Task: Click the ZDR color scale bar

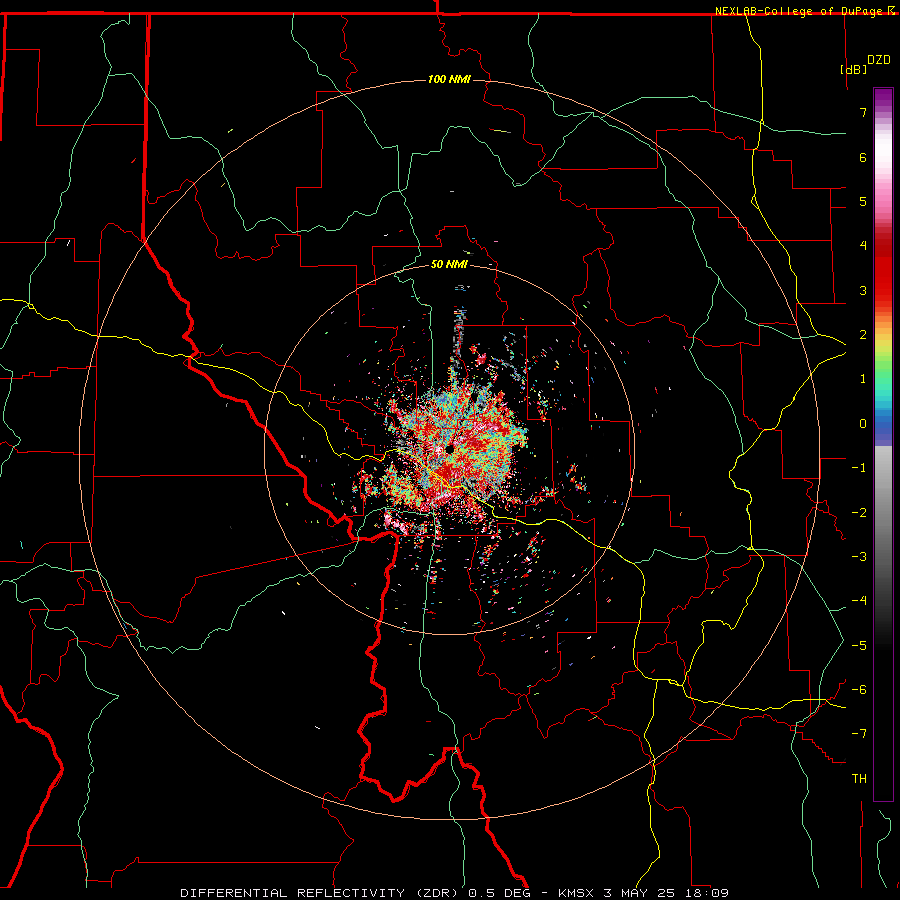Action: (883, 444)
